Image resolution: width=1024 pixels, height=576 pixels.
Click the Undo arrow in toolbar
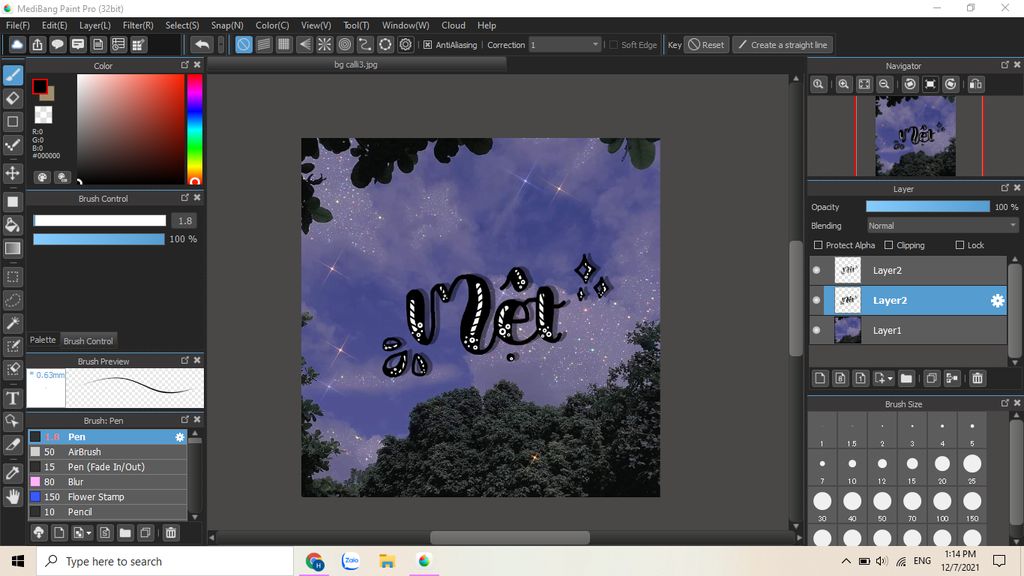point(202,44)
